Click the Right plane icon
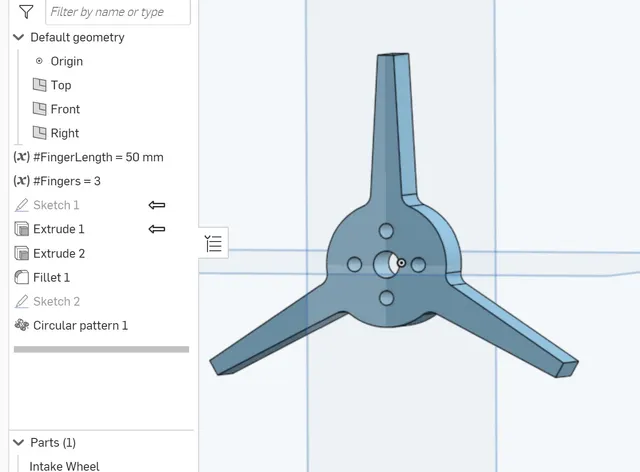 (40, 133)
